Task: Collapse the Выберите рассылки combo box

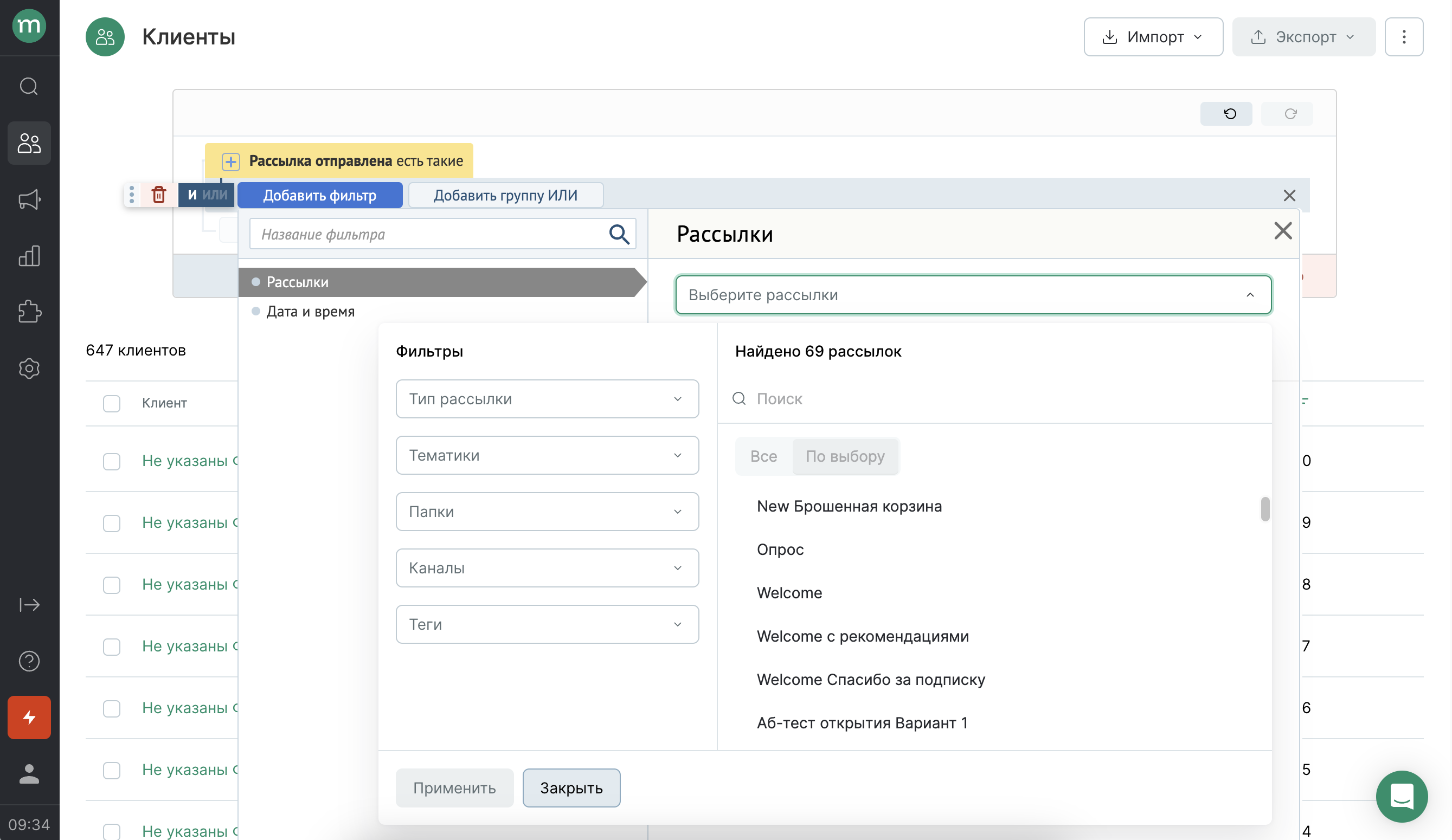Action: pos(973,295)
